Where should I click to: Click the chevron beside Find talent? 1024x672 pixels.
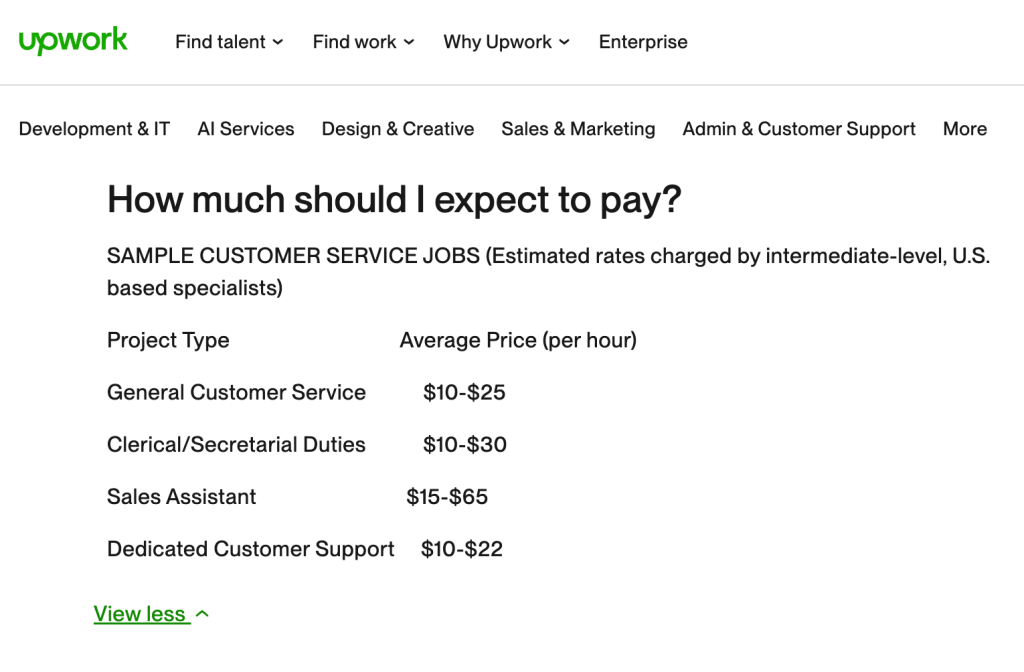coord(278,42)
